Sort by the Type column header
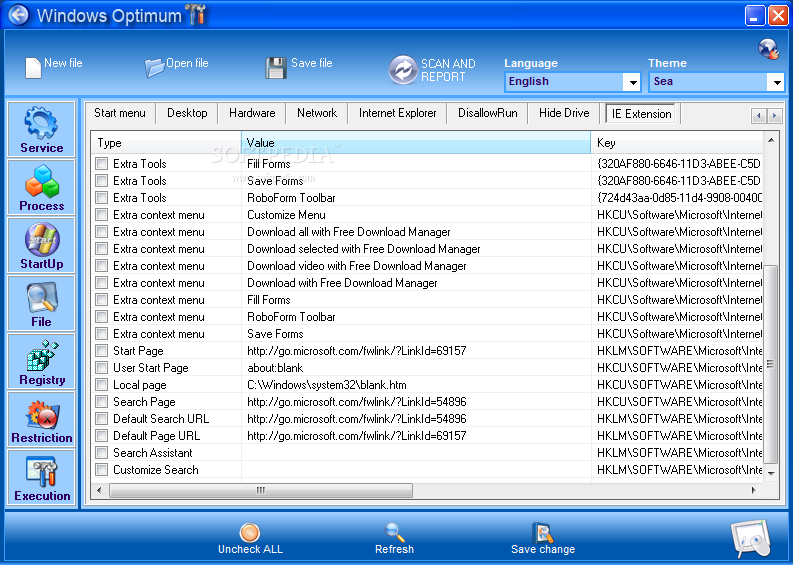Viewport: 793px width, 565px height. (x=166, y=143)
